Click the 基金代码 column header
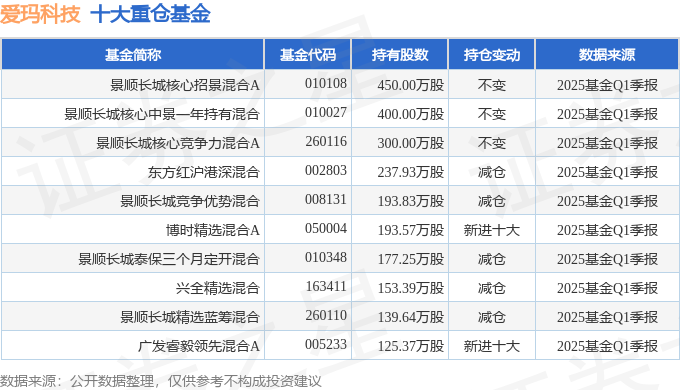Image resolution: width=680 pixels, height=390 pixels. coord(307,55)
